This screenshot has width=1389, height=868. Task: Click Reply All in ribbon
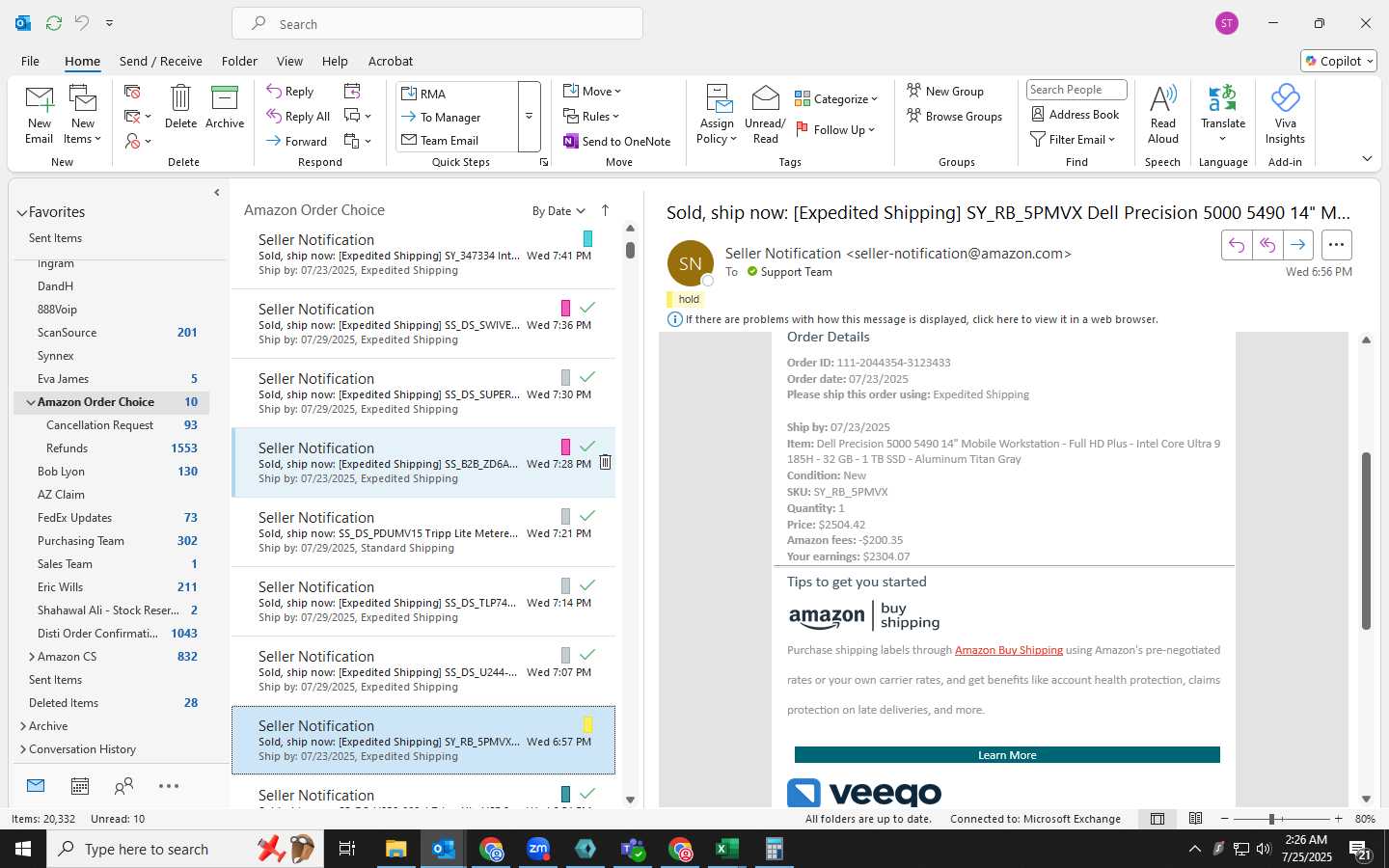298,117
